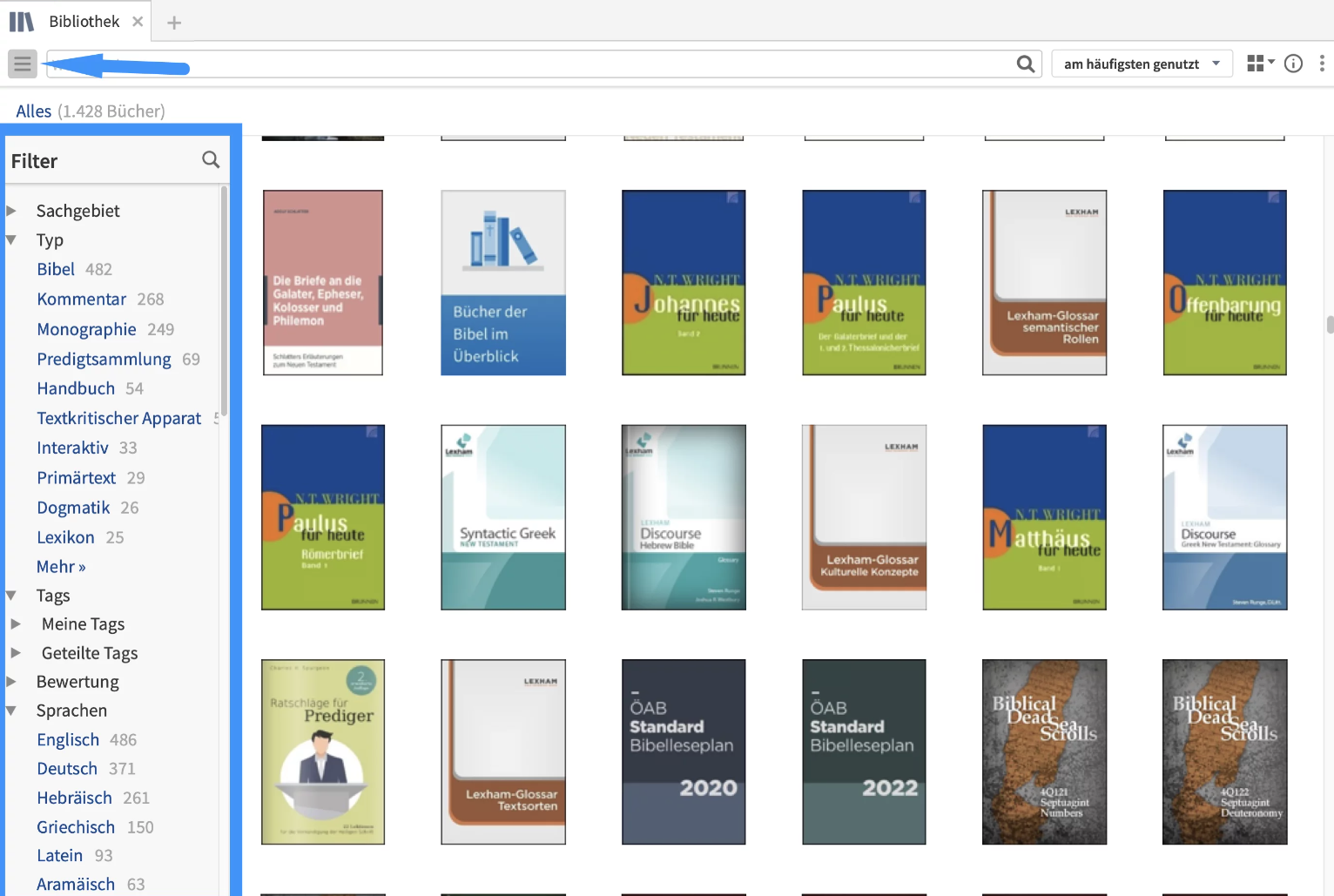Filter by type Interaktiv
The height and width of the screenshot is (896, 1334).
pyautogui.click(x=72, y=448)
